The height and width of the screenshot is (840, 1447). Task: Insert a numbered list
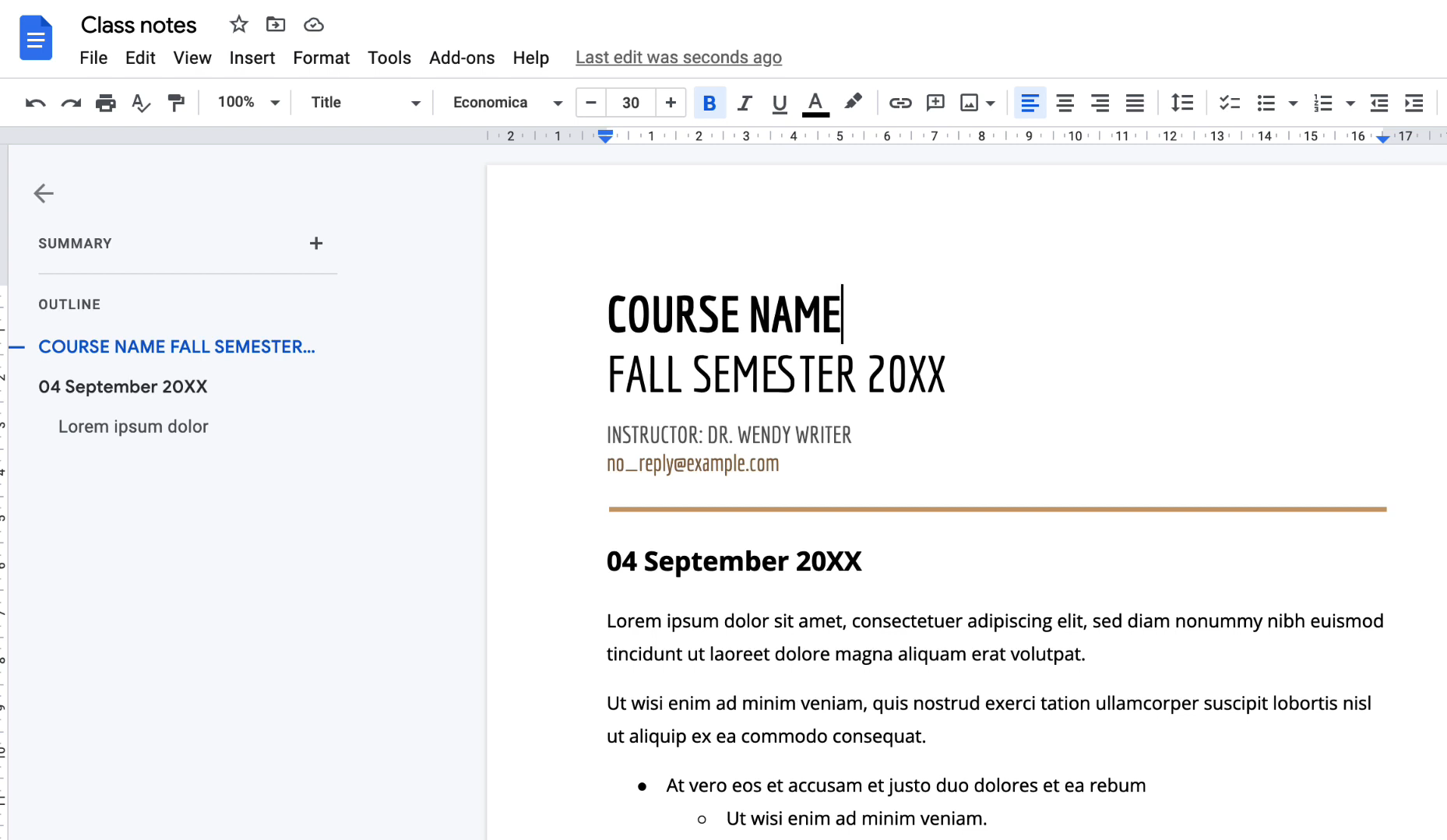tap(1323, 103)
